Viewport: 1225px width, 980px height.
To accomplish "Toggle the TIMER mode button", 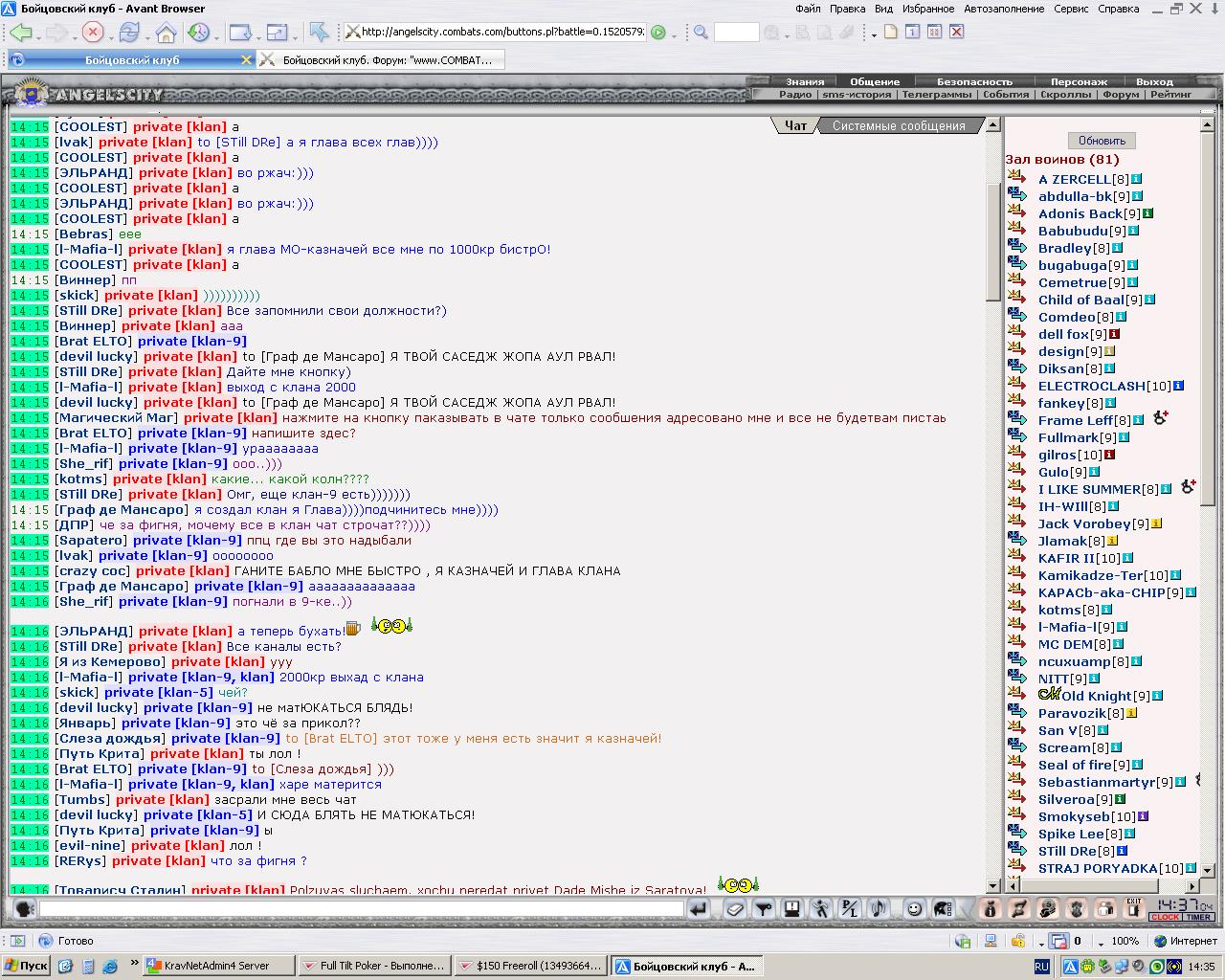I will (x=1198, y=917).
